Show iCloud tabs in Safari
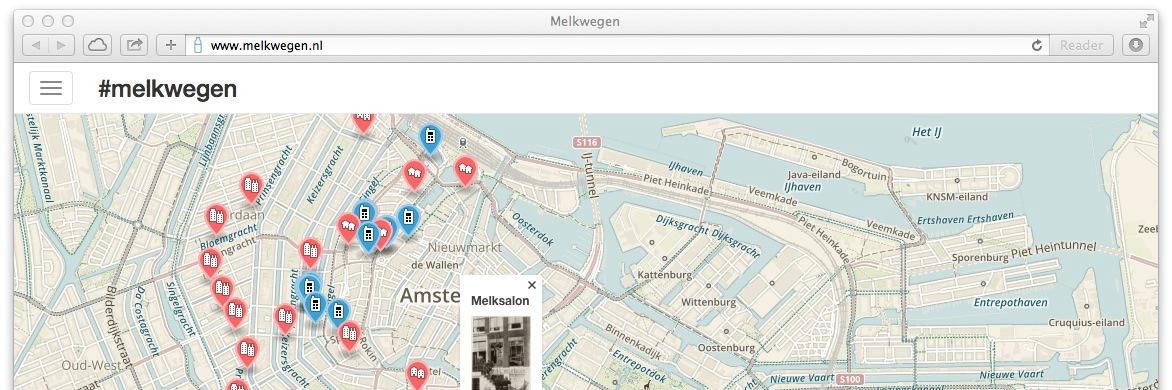 (97, 46)
